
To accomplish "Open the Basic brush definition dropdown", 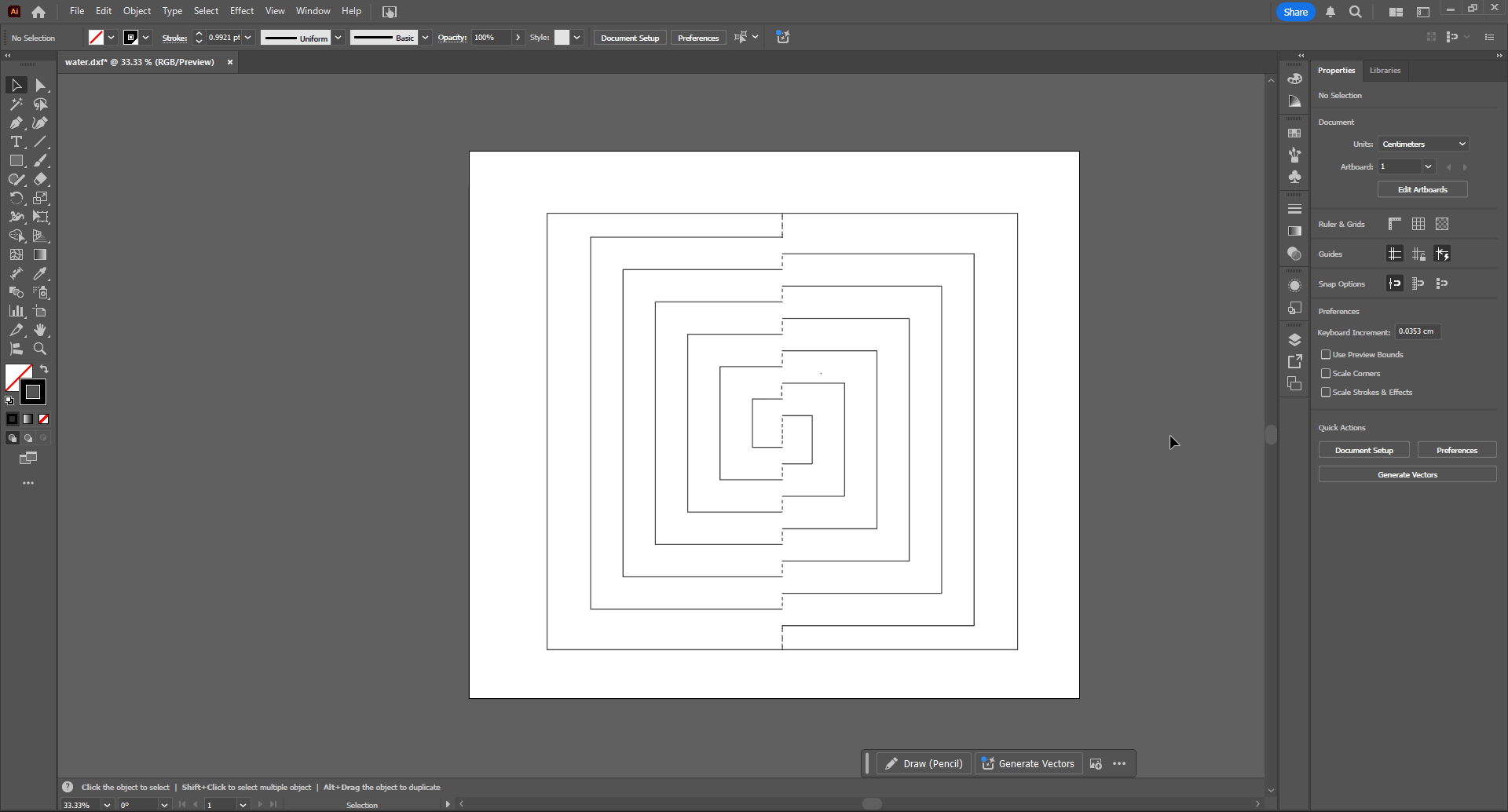I will [x=425, y=38].
